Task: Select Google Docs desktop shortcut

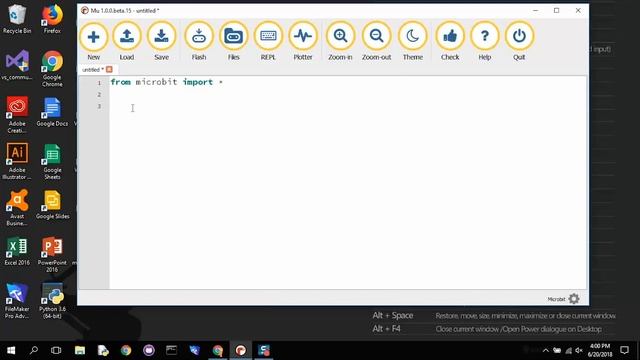Action: pos(52,112)
